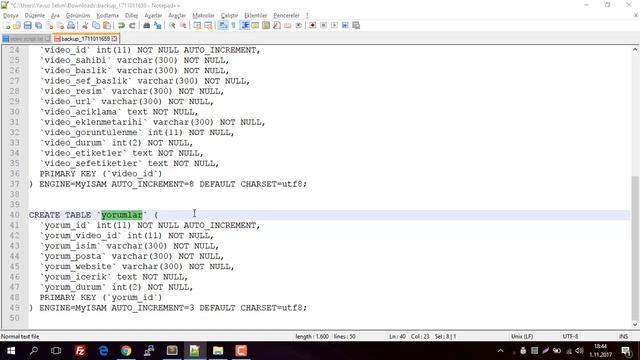Close the backup_1711011659 tab
This screenshot has height=360, width=640.
click(x=115, y=39)
